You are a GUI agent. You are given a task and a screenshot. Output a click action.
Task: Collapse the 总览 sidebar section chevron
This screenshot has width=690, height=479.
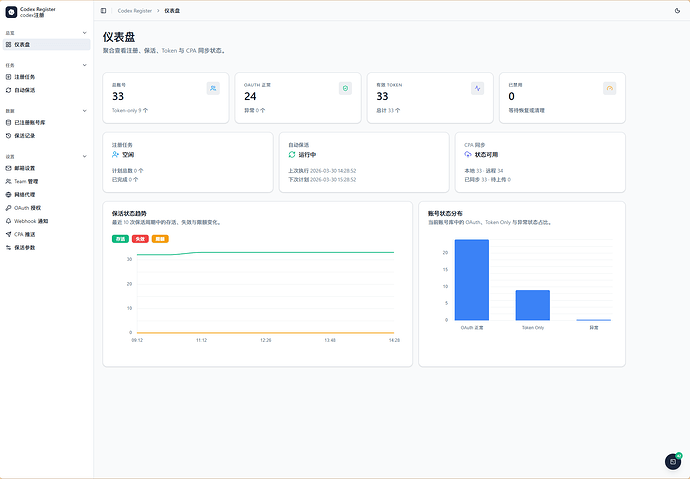click(85, 33)
